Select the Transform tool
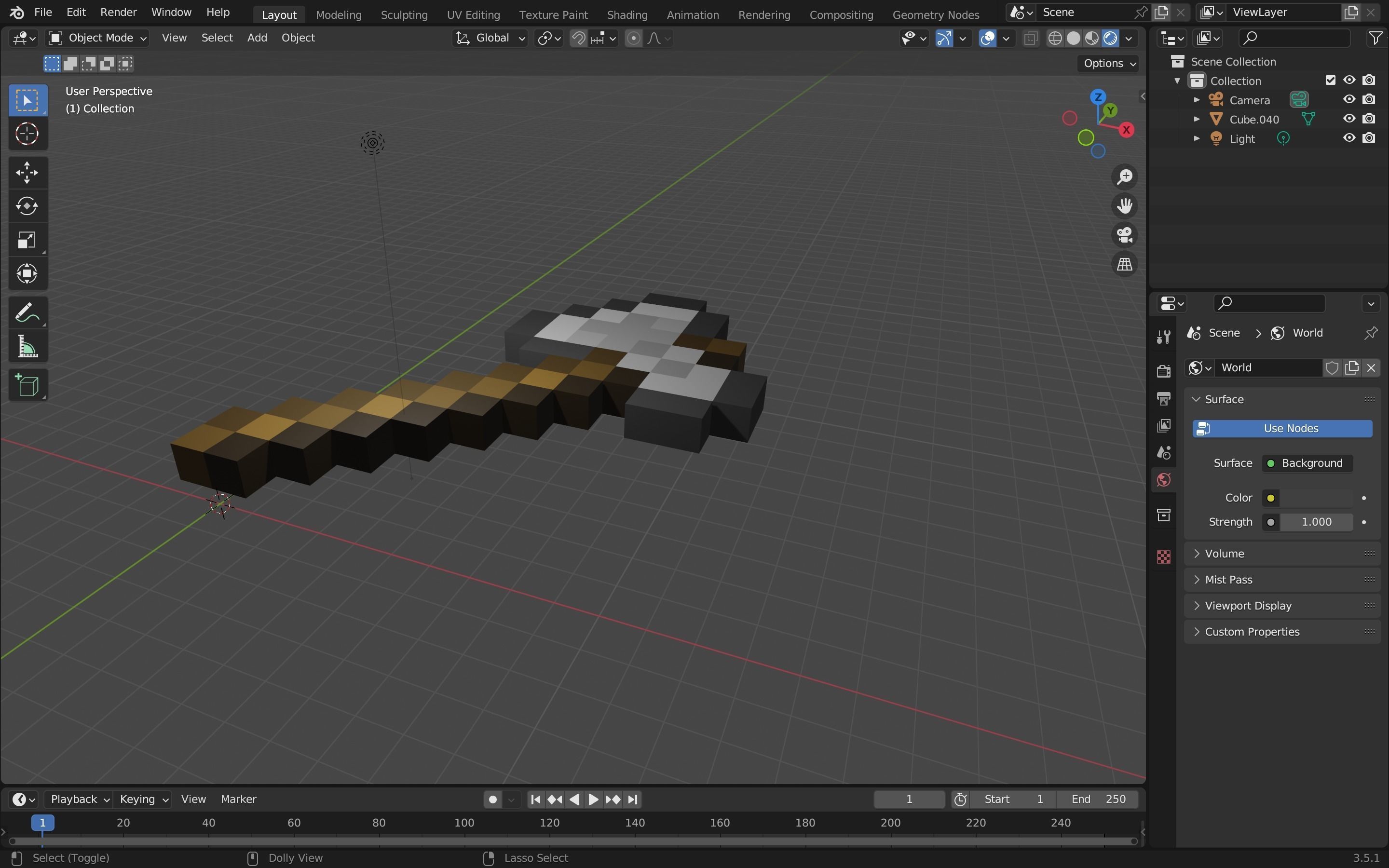The image size is (1389, 868). [x=27, y=274]
